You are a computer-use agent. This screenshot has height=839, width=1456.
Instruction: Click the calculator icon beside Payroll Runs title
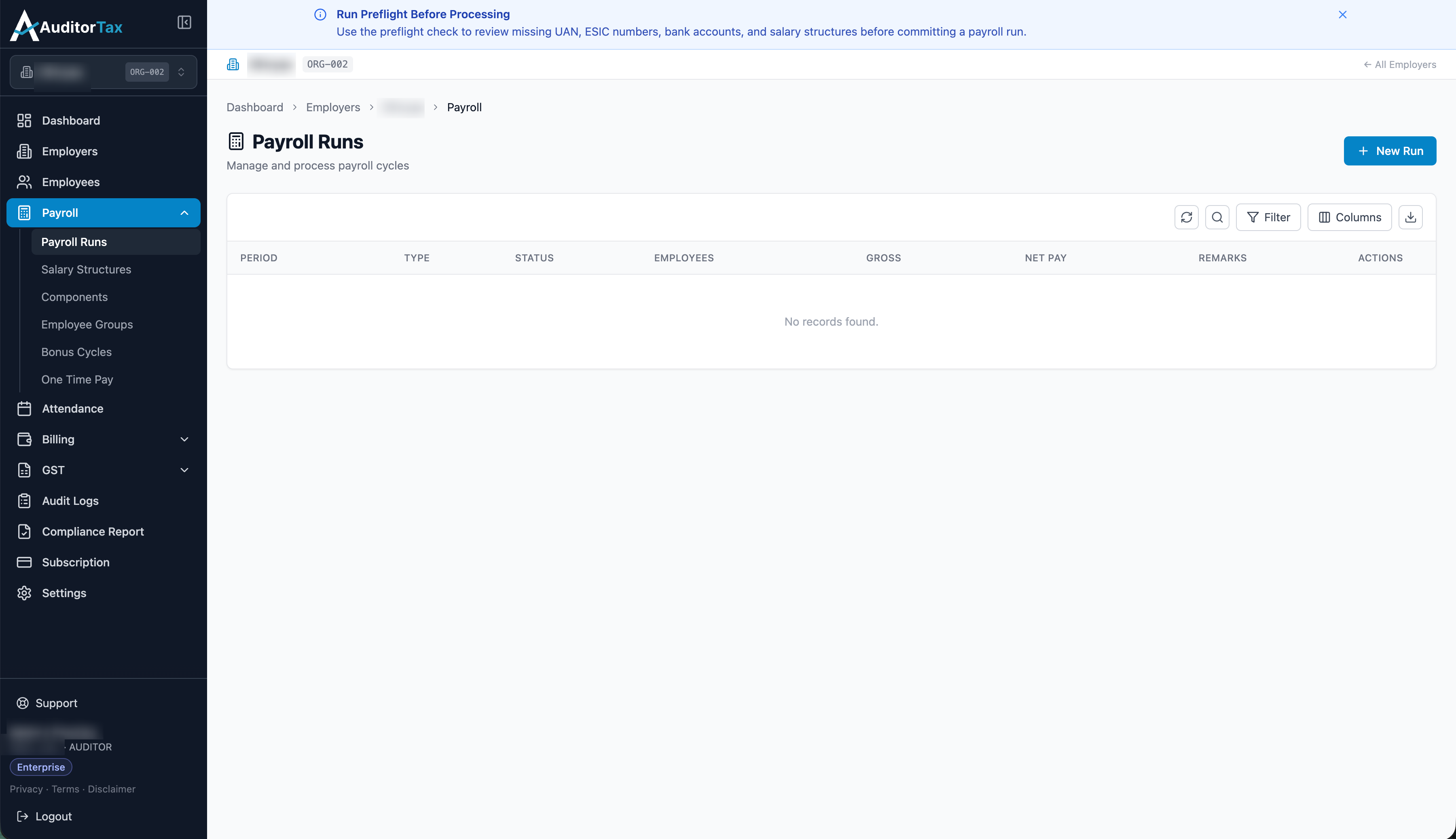[236, 141]
